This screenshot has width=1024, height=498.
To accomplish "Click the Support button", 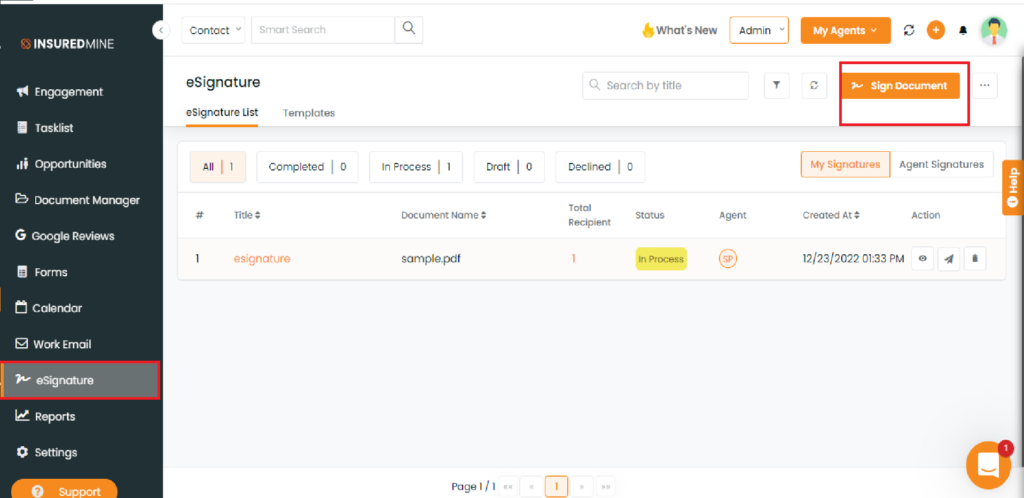I will pos(64,490).
